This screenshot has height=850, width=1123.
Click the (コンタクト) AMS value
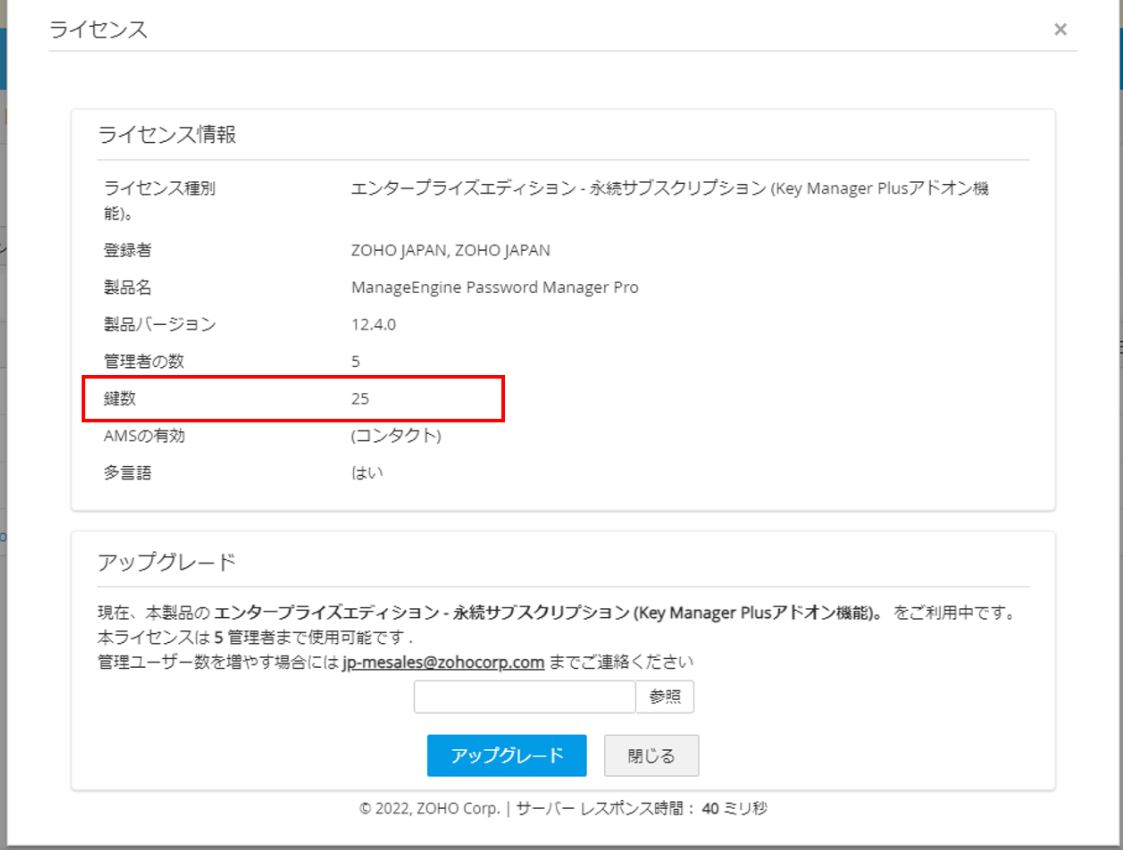pos(396,435)
